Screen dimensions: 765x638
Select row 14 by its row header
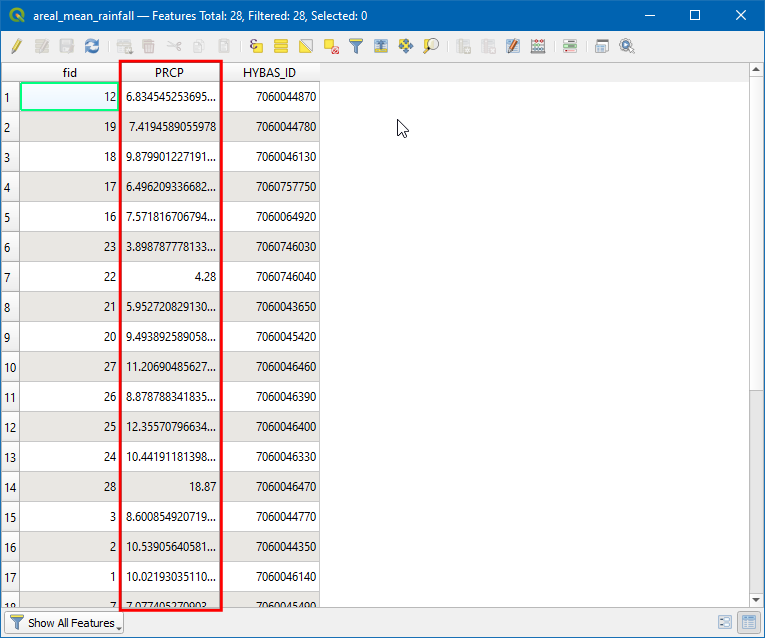point(10,487)
